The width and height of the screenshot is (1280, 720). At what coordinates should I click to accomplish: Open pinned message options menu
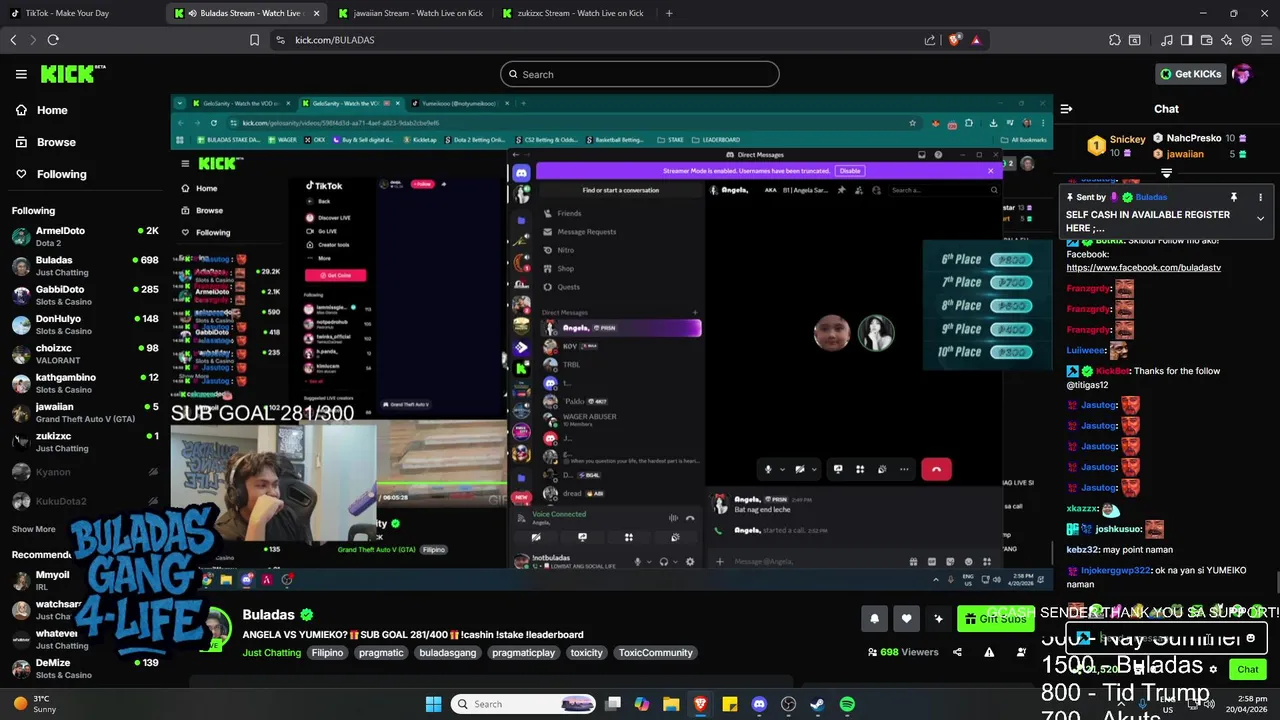1260,197
